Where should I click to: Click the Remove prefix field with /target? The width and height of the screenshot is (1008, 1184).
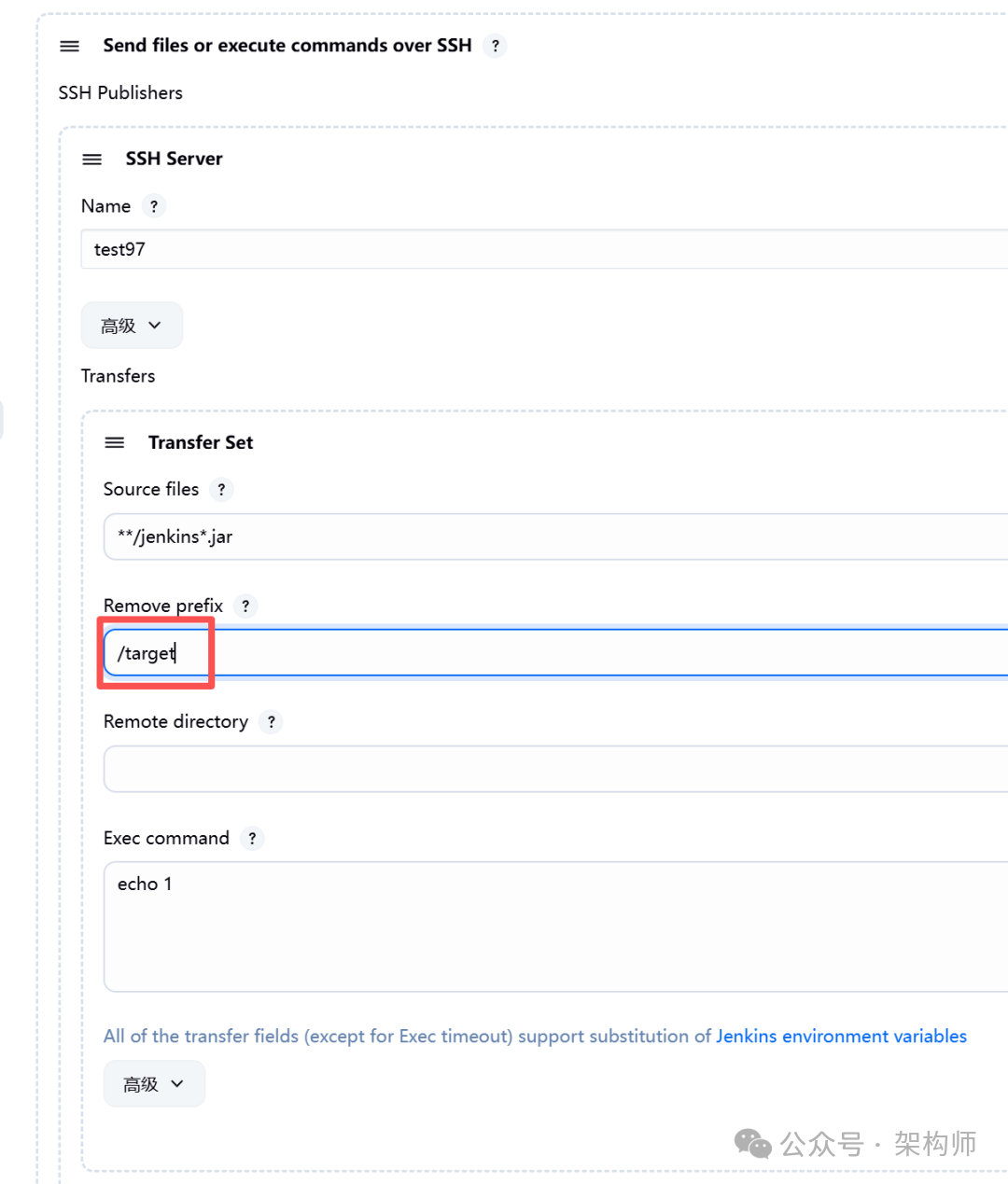551,653
